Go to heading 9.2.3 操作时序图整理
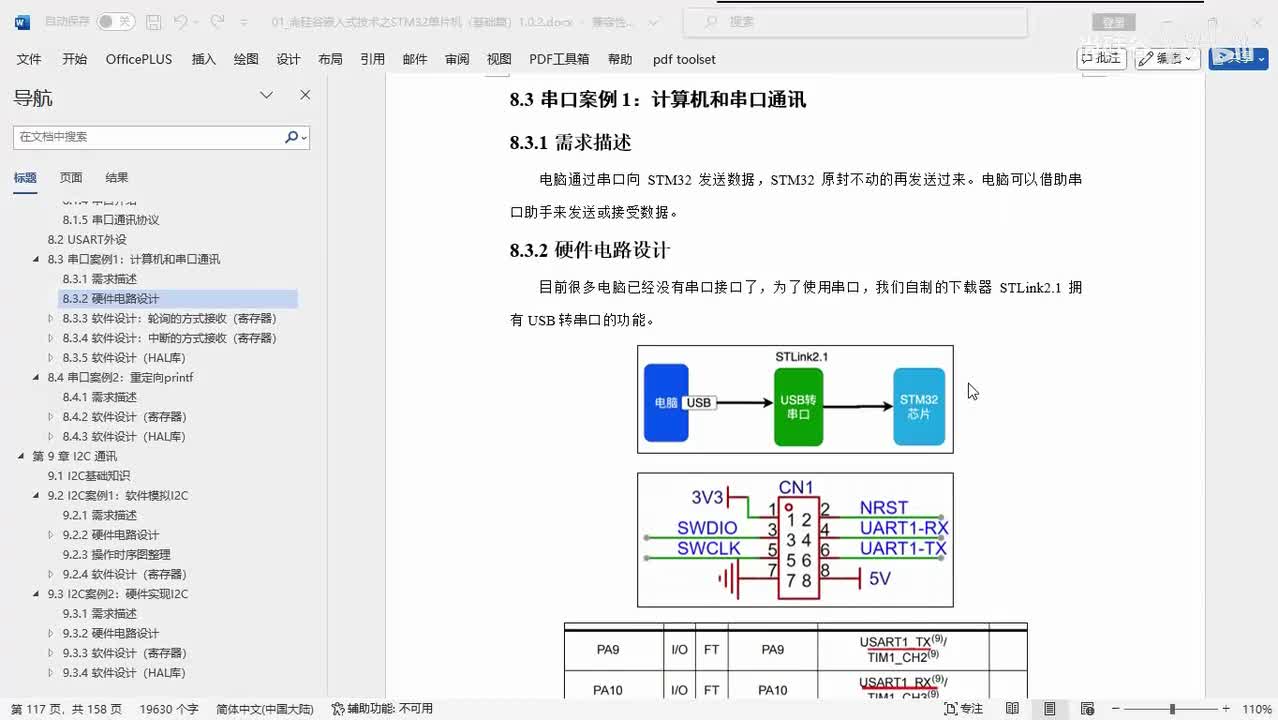 click(116, 555)
